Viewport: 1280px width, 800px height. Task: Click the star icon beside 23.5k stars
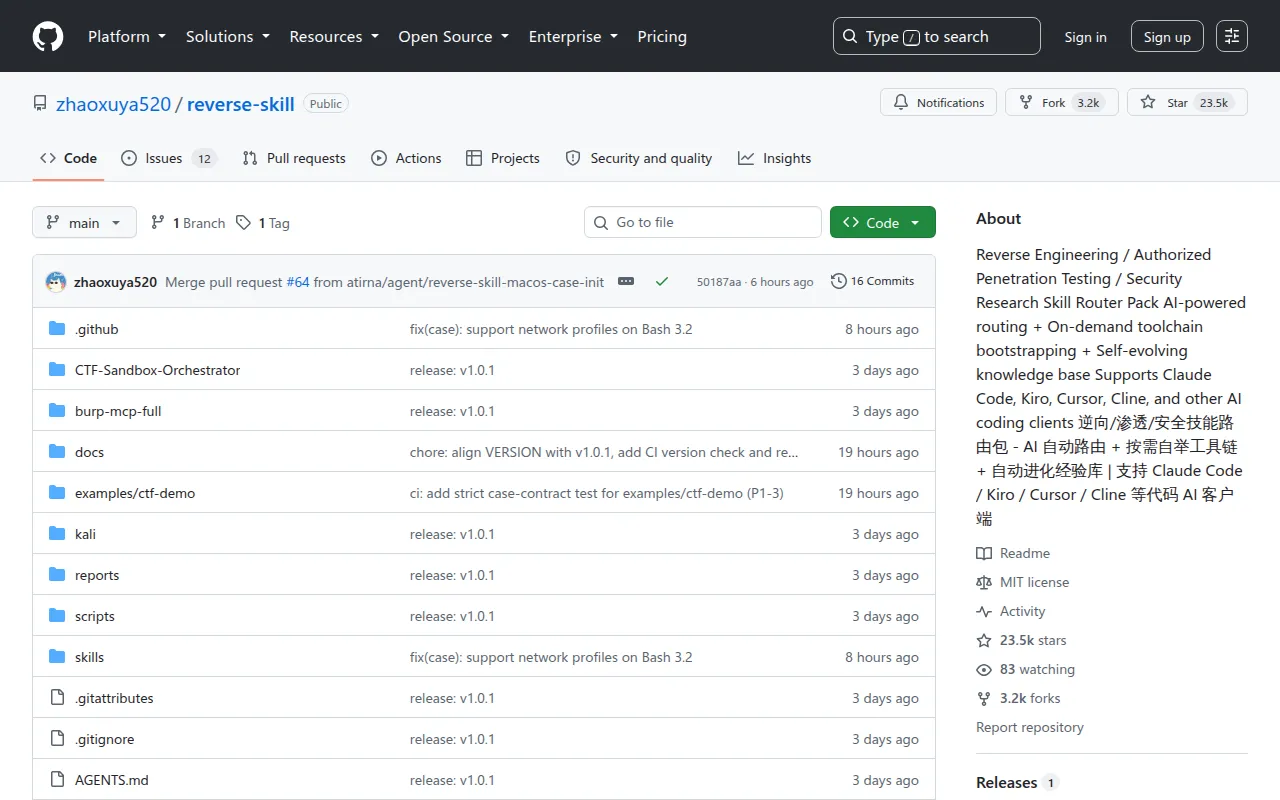[x=984, y=640]
